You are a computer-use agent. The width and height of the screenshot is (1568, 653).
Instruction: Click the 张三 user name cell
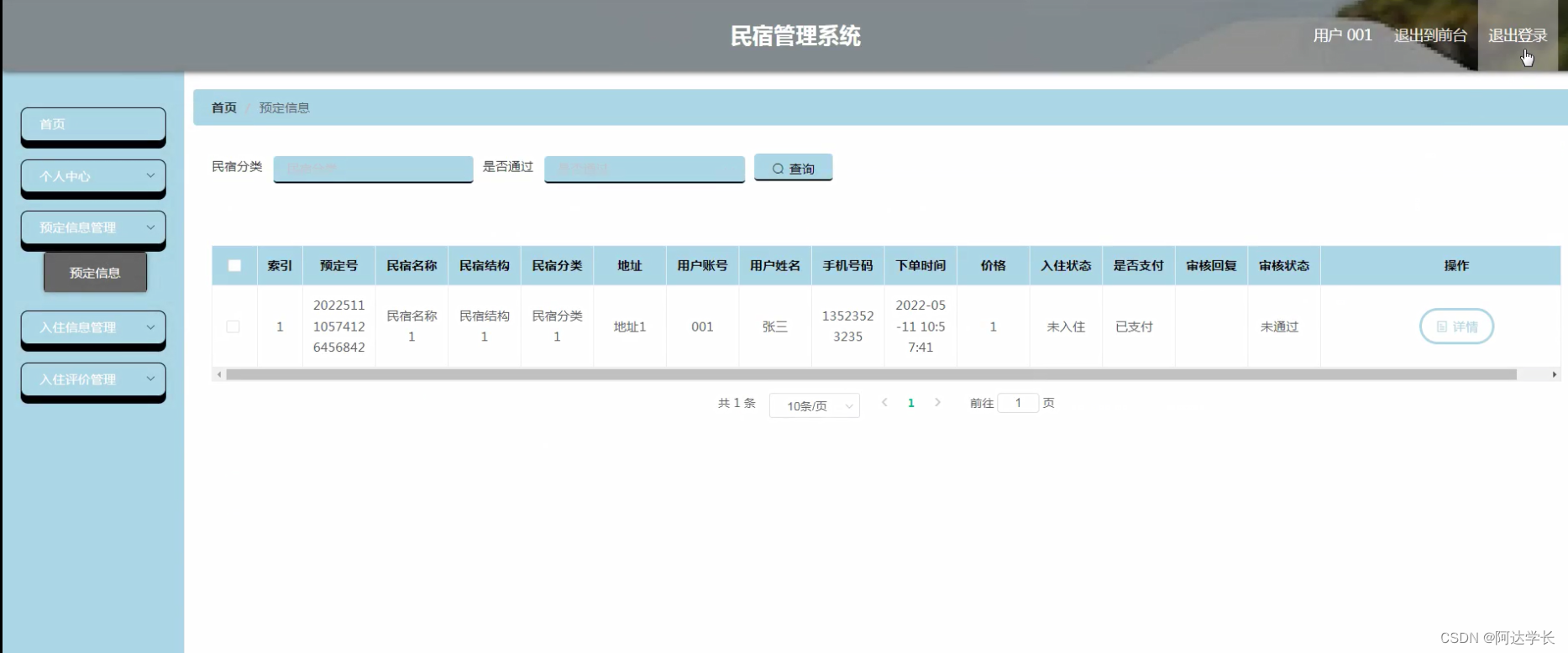(775, 326)
